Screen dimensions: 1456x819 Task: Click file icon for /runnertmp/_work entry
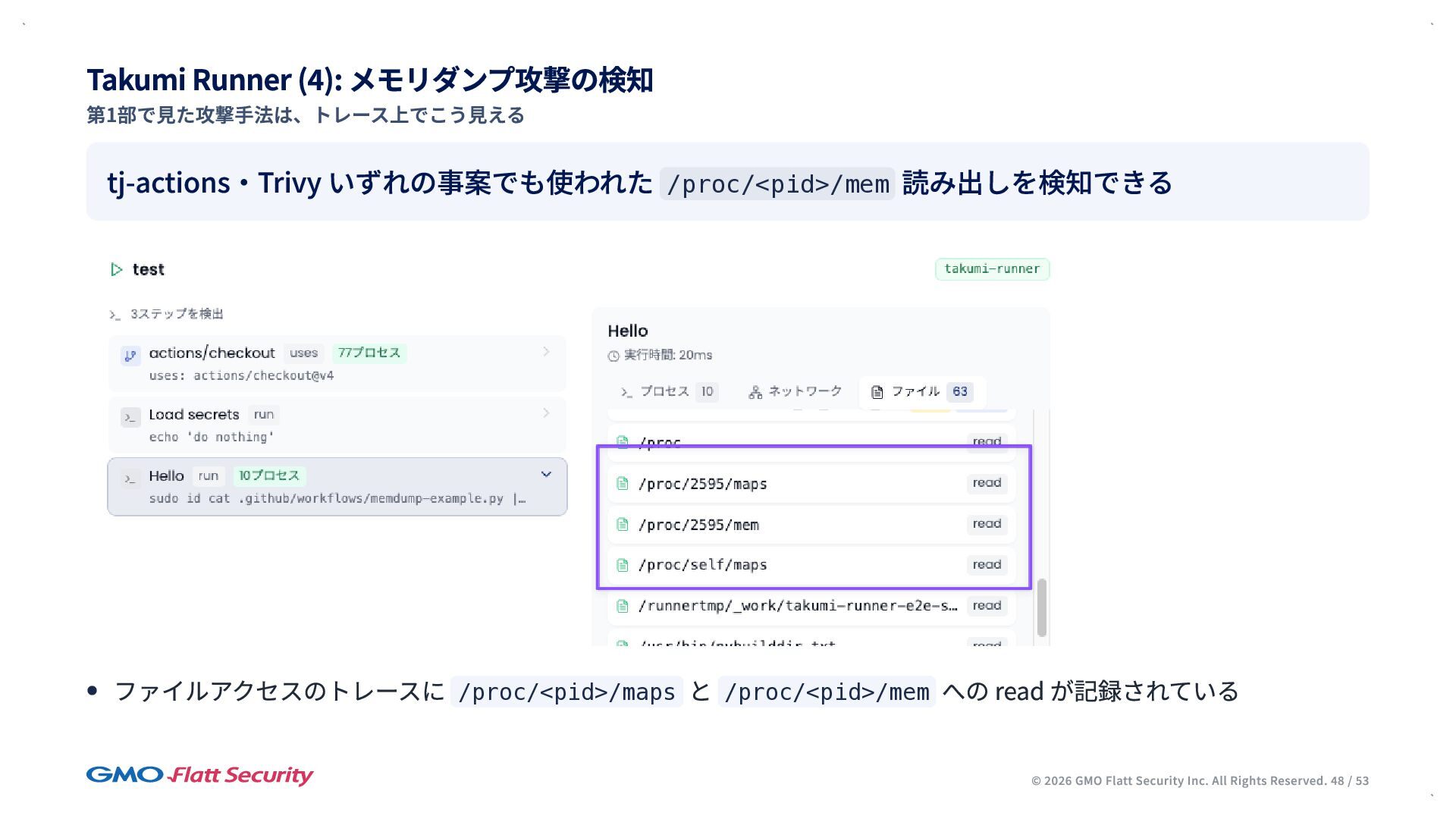pos(623,606)
